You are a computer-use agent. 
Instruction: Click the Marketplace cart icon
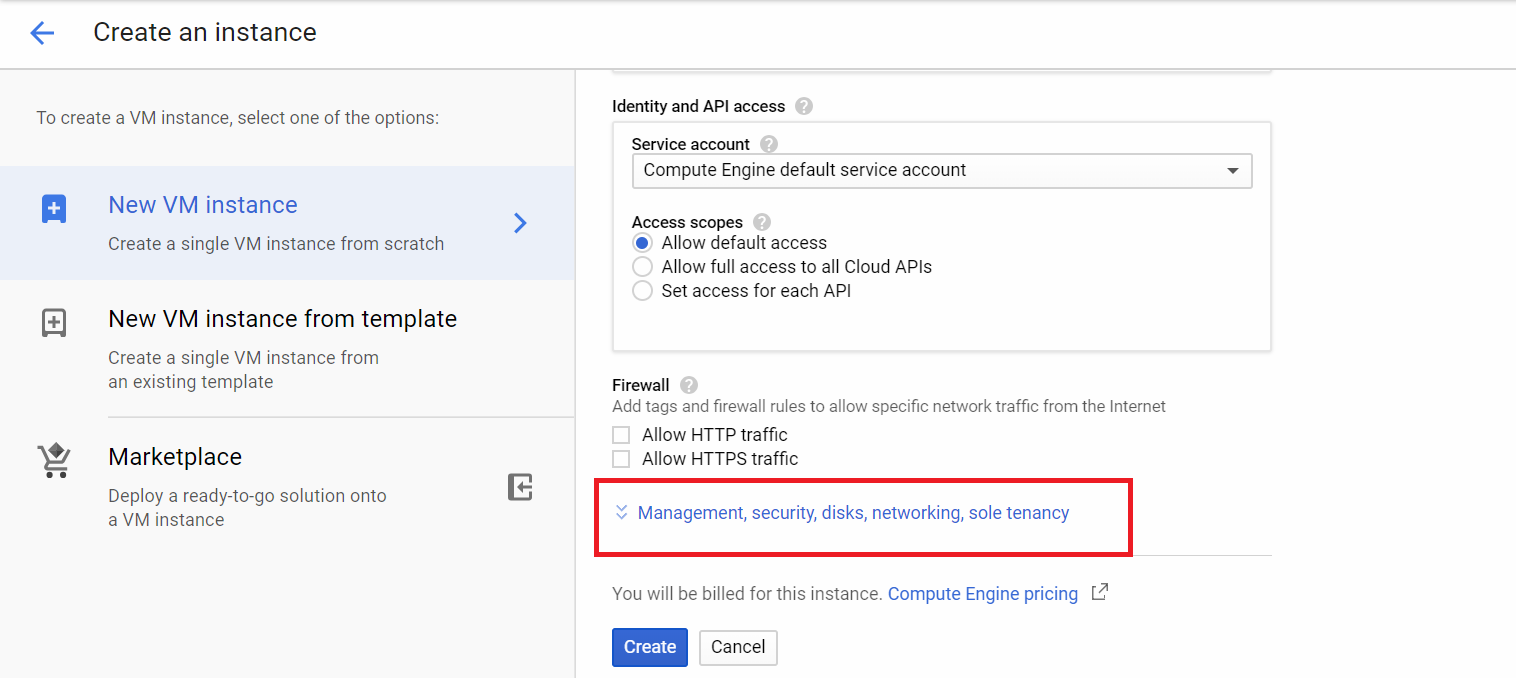(53, 460)
